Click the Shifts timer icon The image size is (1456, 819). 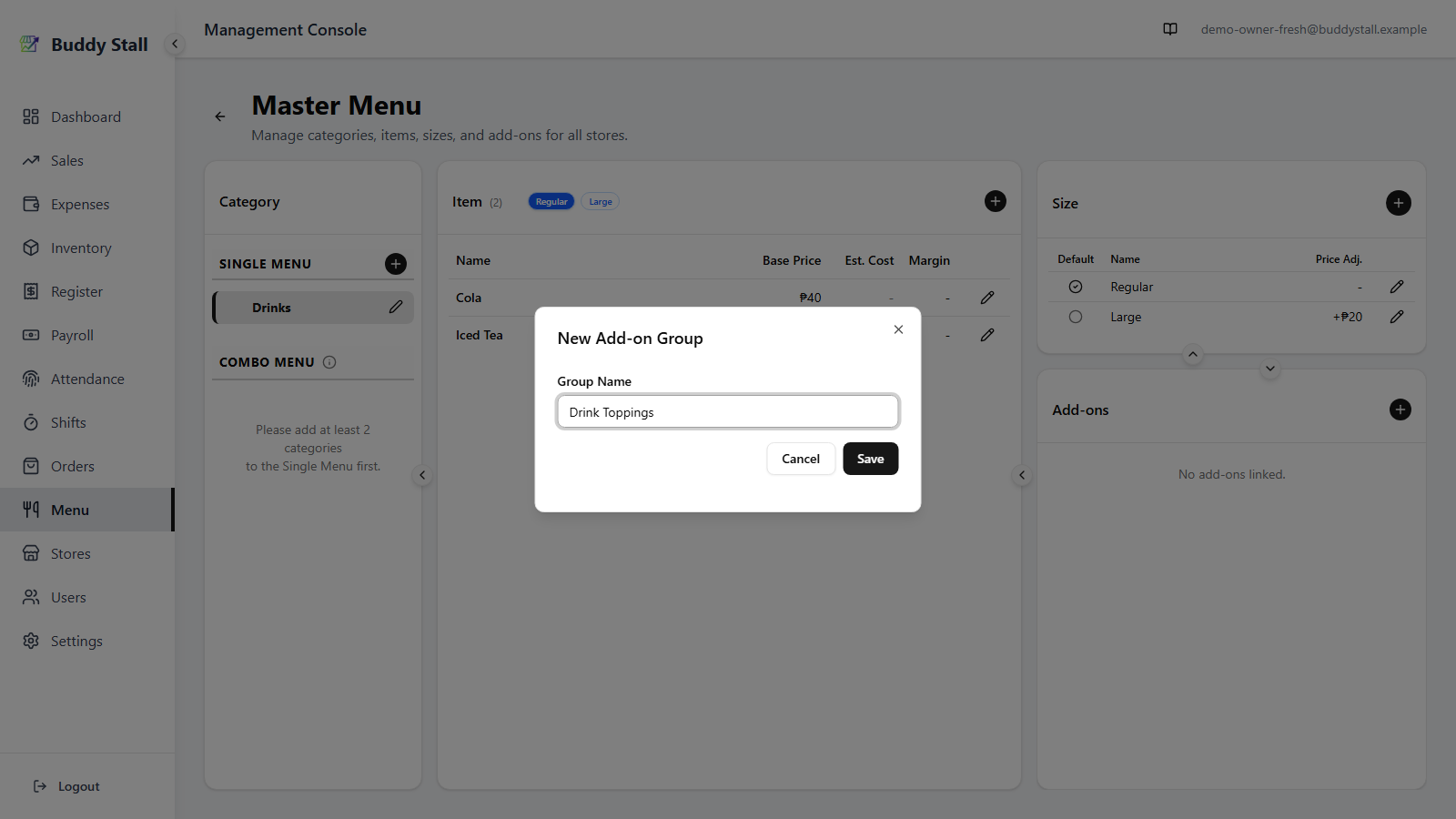31,422
